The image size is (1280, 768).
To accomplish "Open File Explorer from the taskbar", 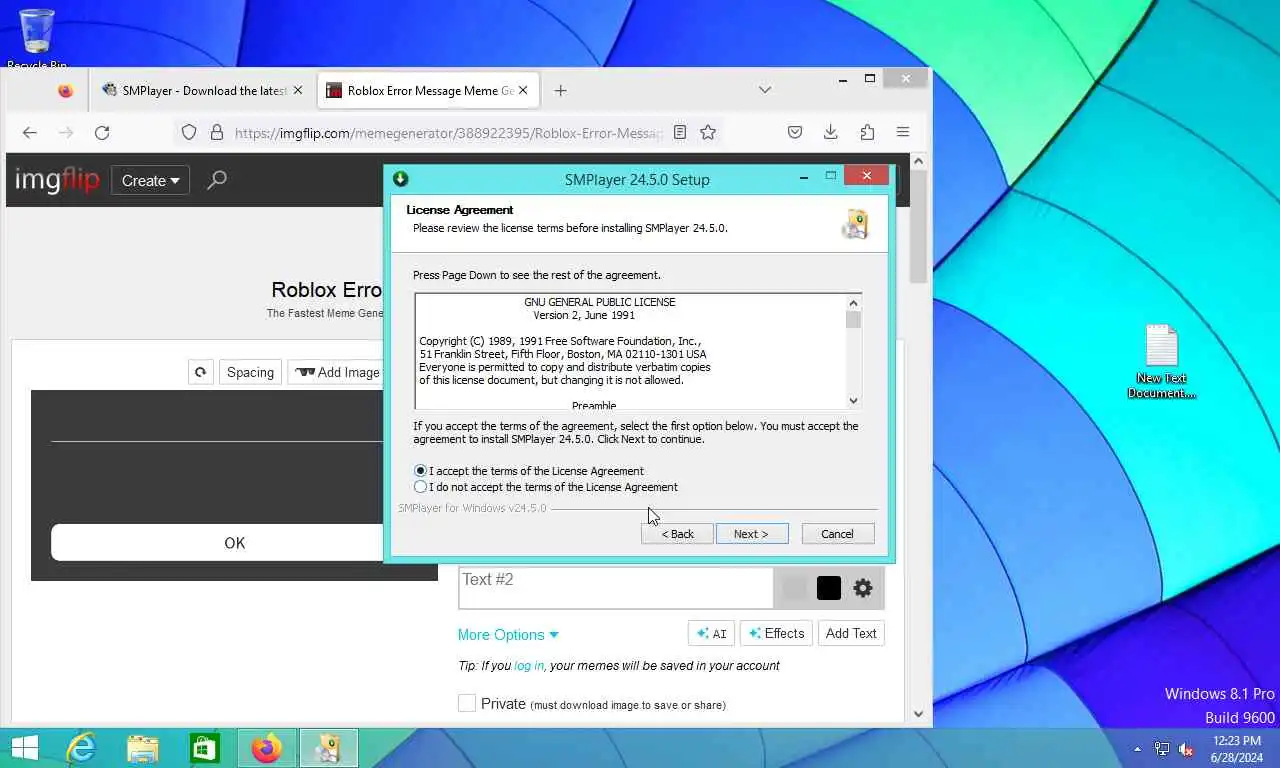I will (143, 748).
